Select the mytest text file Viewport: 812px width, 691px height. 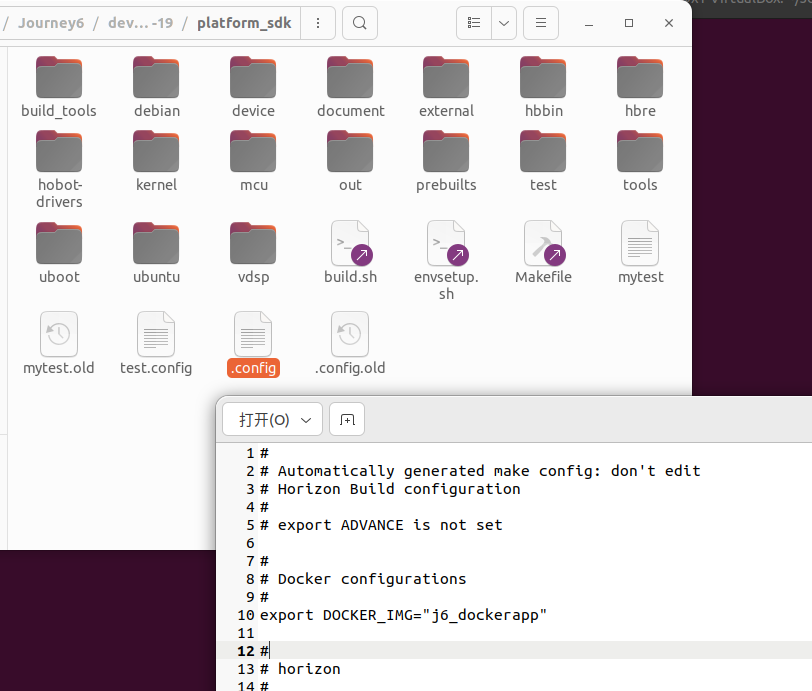pyautogui.click(x=640, y=244)
